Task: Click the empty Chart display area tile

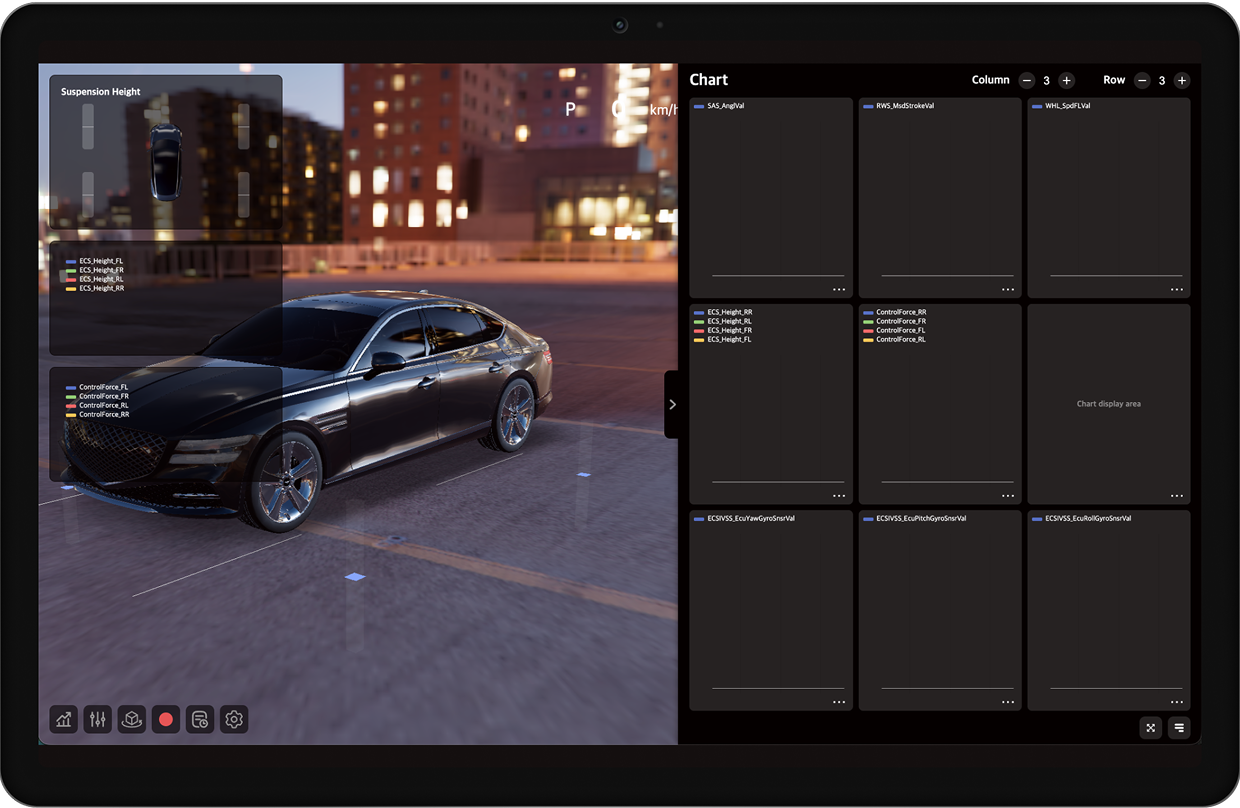Action: tap(1108, 404)
